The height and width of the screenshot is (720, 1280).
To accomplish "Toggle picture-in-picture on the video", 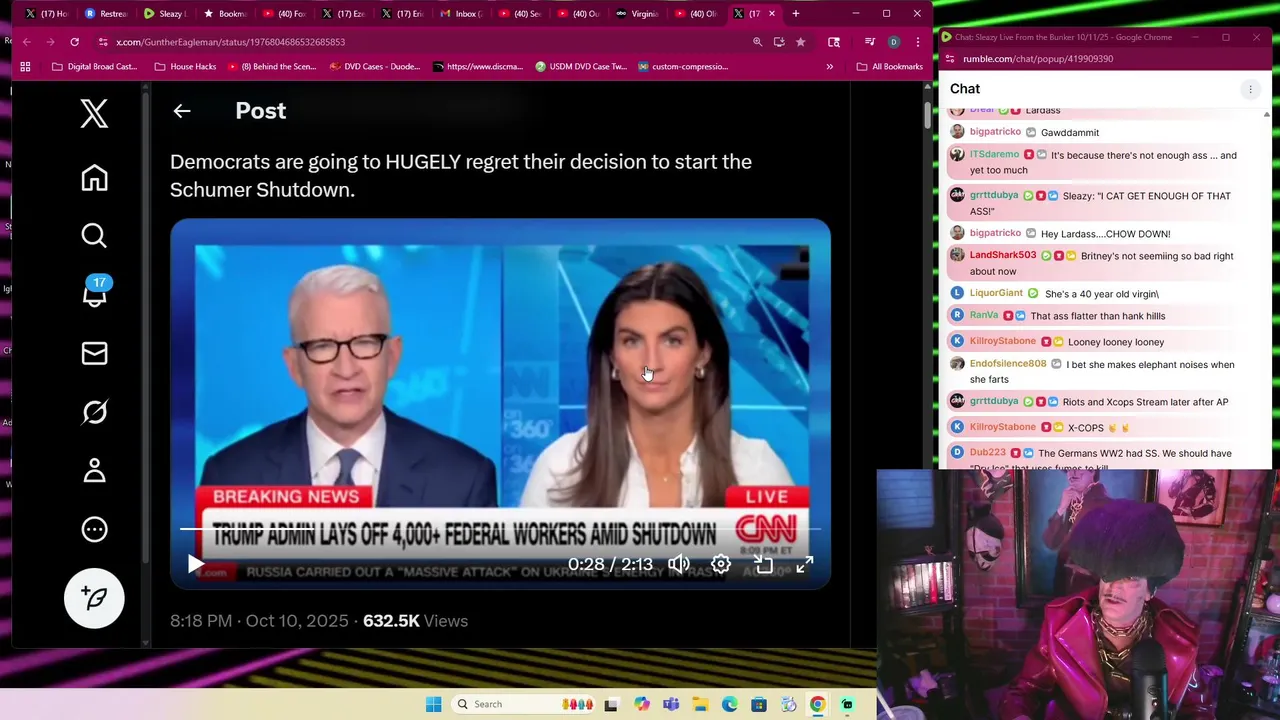I will tap(763, 564).
